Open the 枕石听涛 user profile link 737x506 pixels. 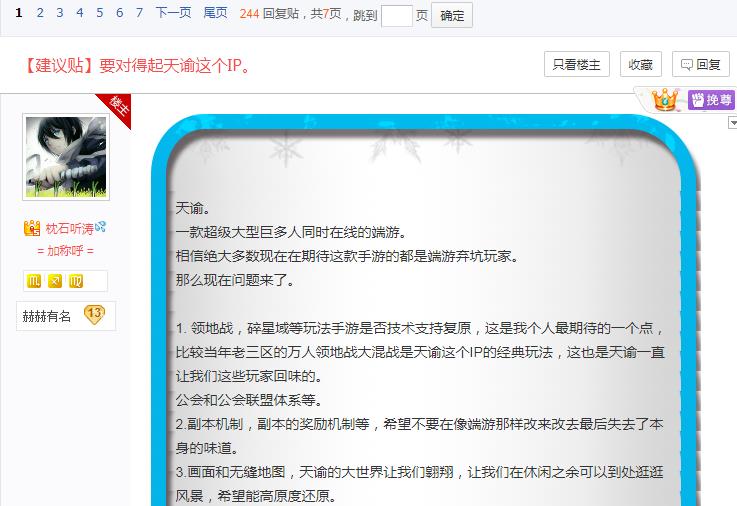click(70, 229)
